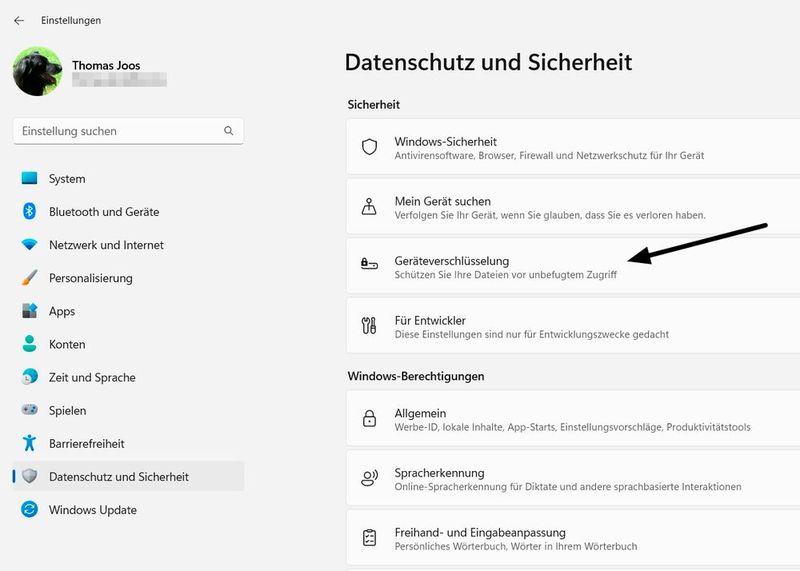This screenshot has height=571, width=800.
Task: Navigate to Konten
Action: 128,344
